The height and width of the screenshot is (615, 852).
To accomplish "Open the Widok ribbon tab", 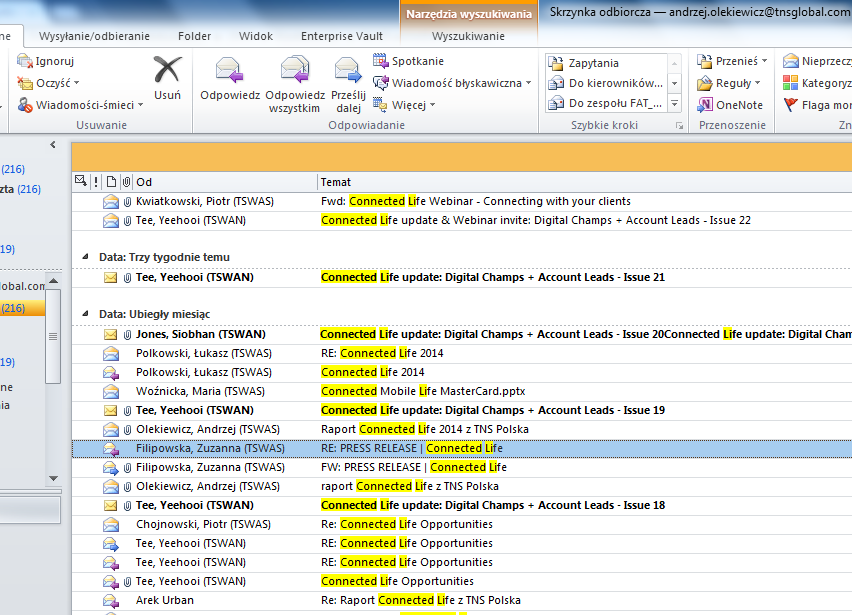I will pyautogui.click(x=255, y=36).
